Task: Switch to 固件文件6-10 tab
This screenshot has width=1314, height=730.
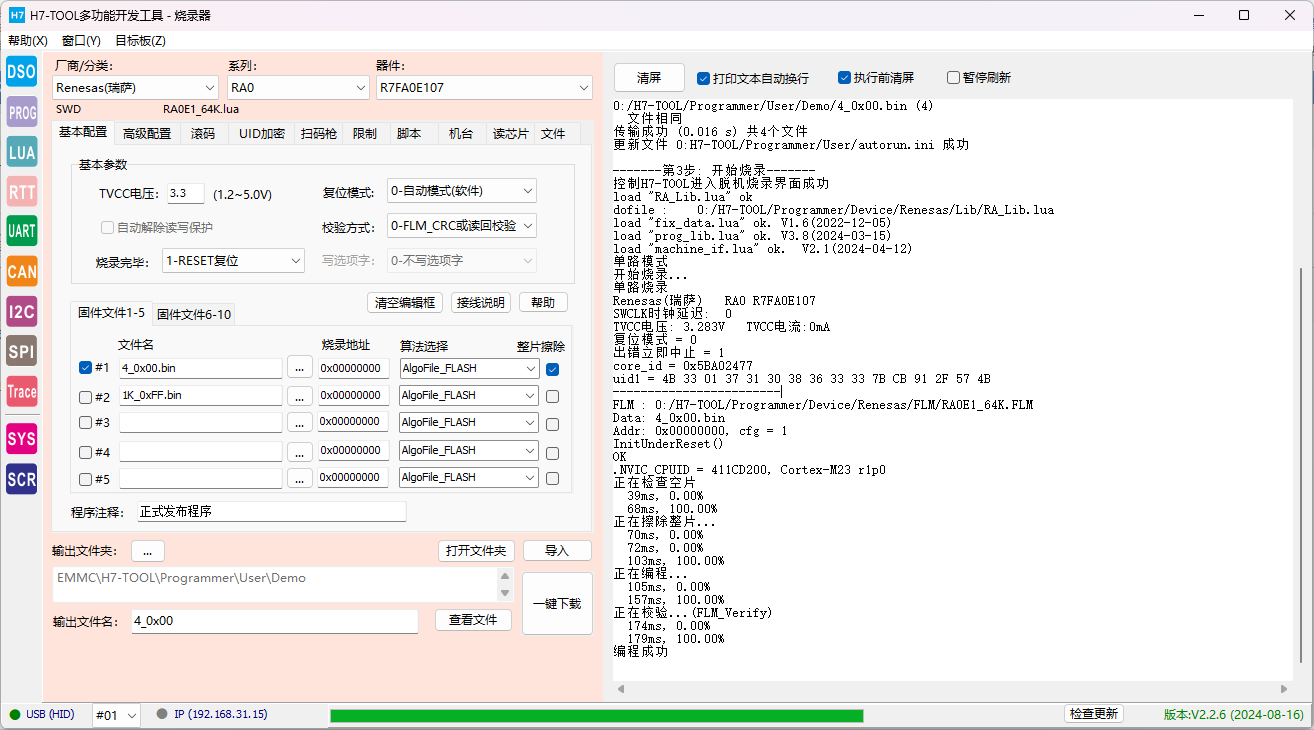Action: 194,314
